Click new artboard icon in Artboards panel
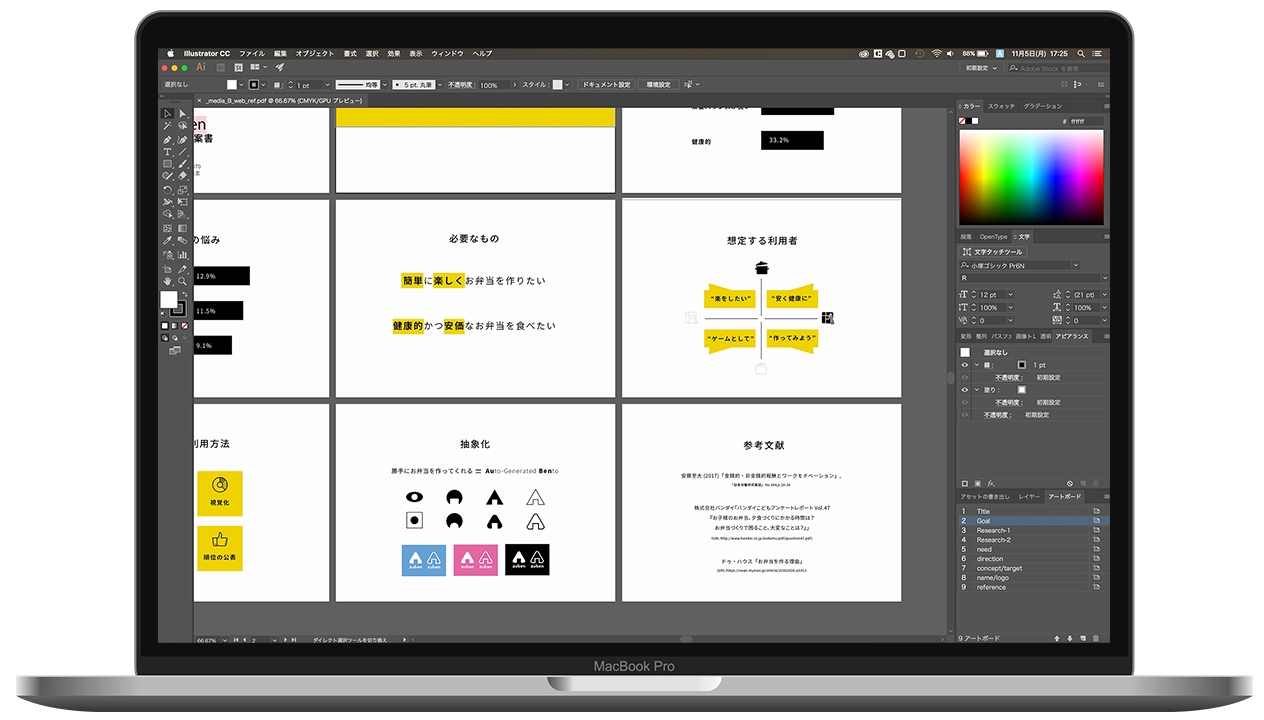The width and height of the screenshot is (1264, 720). 1083,638
